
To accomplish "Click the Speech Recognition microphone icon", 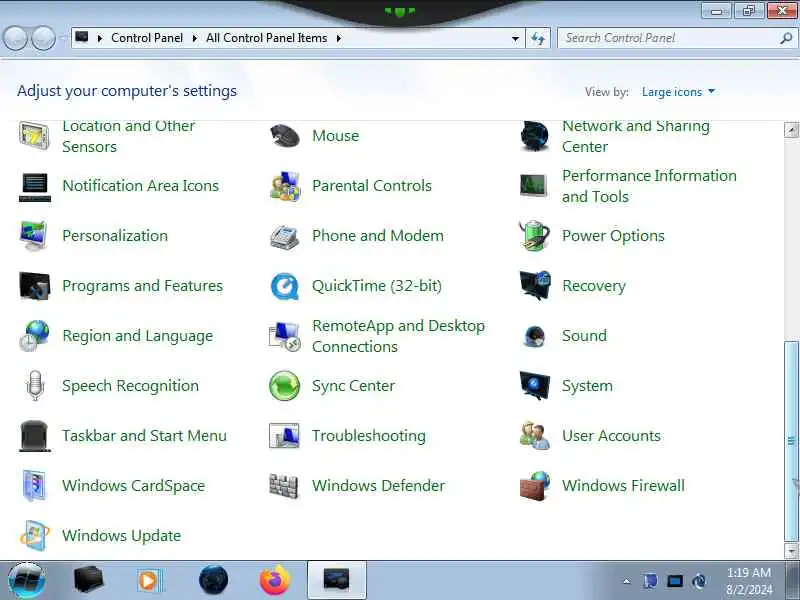I will (x=35, y=386).
